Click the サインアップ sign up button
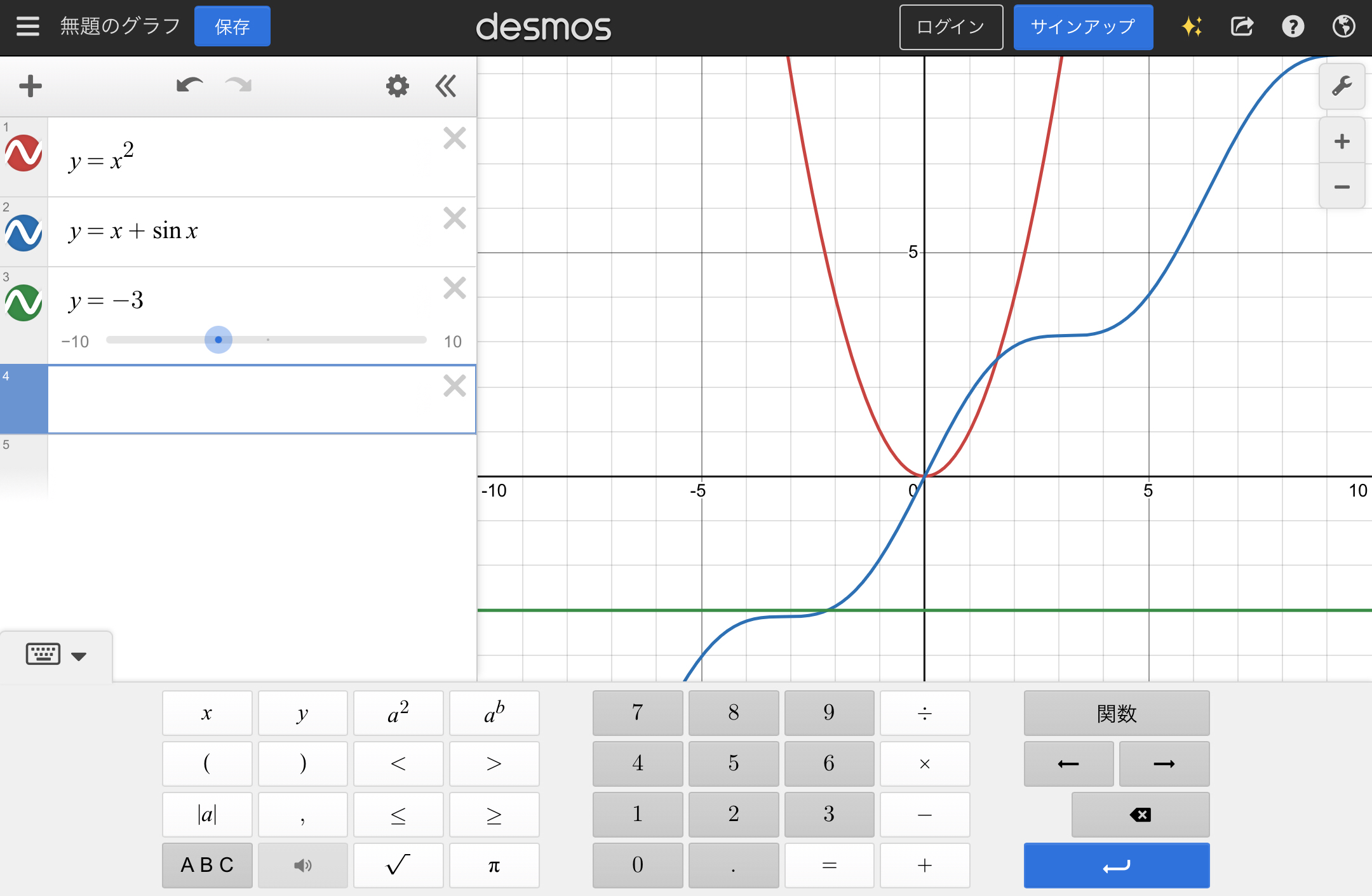 click(1083, 27)
